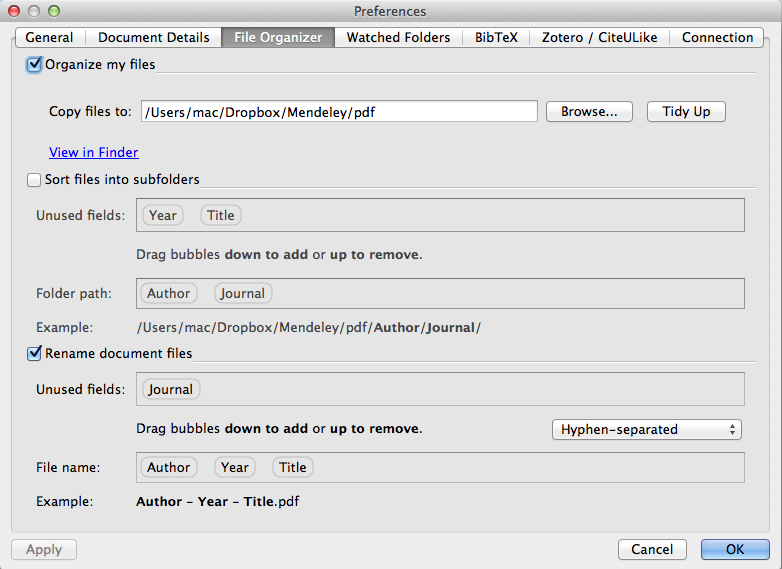Click the Browse... button
The width and height of the screenshot is (782, 569).
click(x=589, y=112)
